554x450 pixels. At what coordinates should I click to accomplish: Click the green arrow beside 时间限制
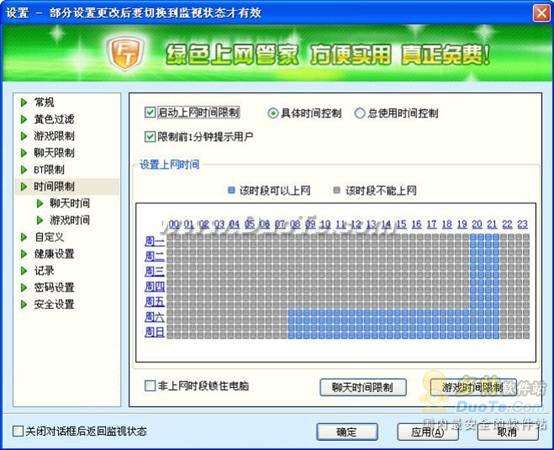pos(24,186)
